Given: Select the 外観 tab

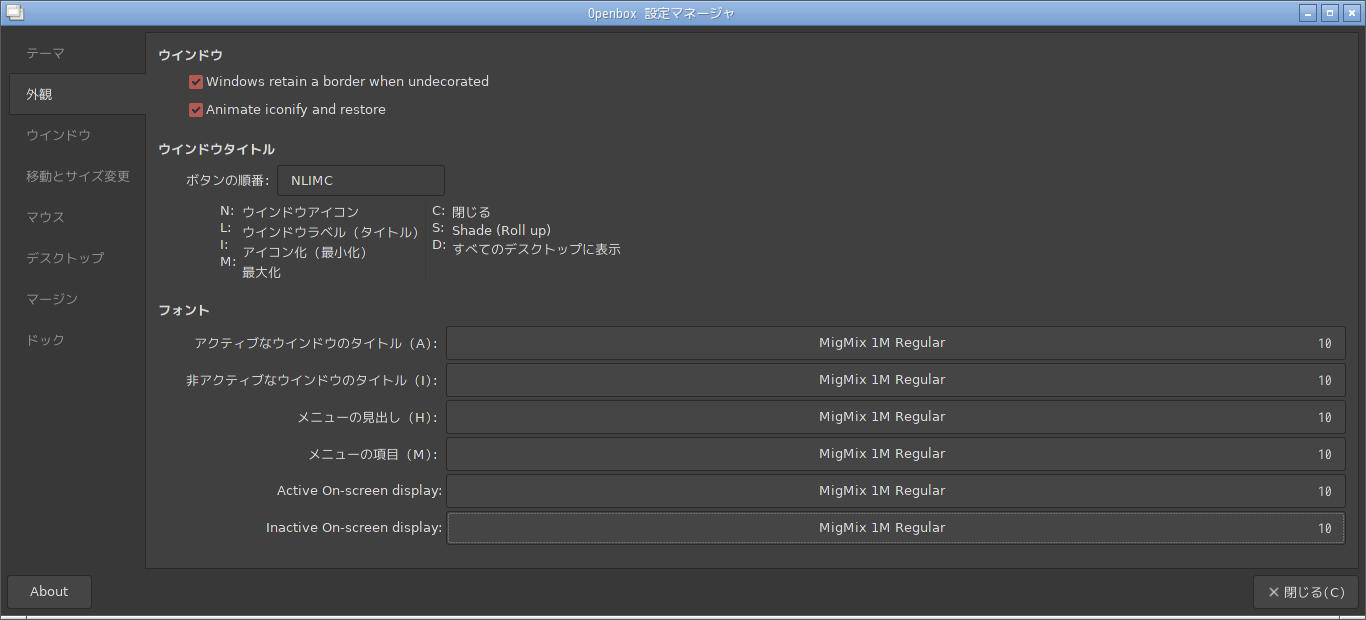Looking at the screenshot, I should (x=76, y=94).
